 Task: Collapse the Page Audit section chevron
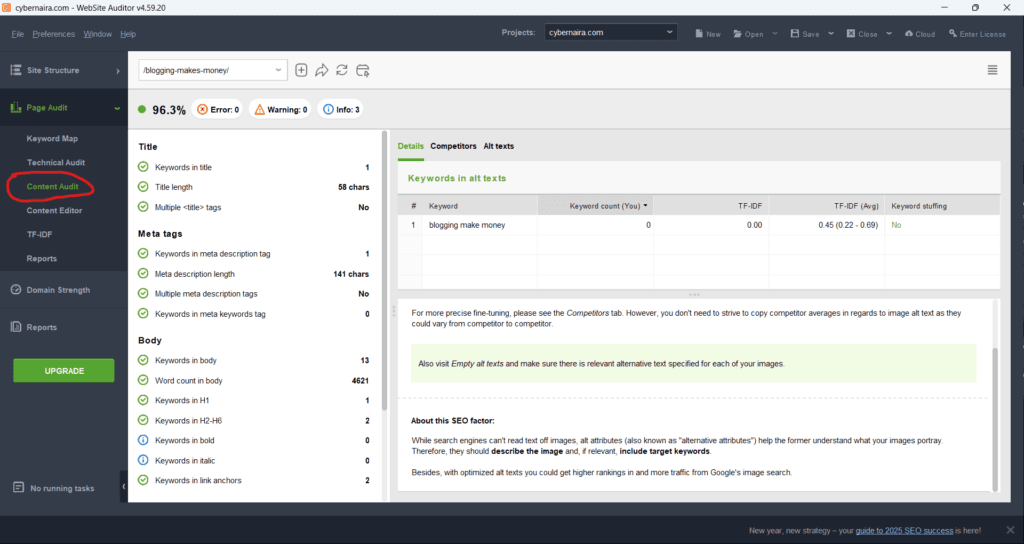coord(117,108)
